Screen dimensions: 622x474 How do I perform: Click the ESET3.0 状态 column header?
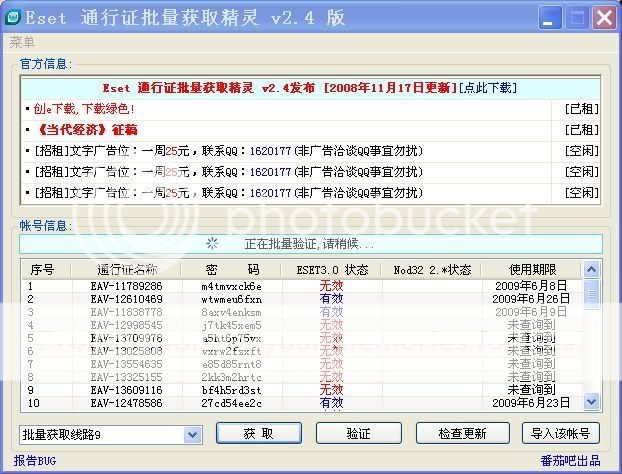[x=332, y=270]
